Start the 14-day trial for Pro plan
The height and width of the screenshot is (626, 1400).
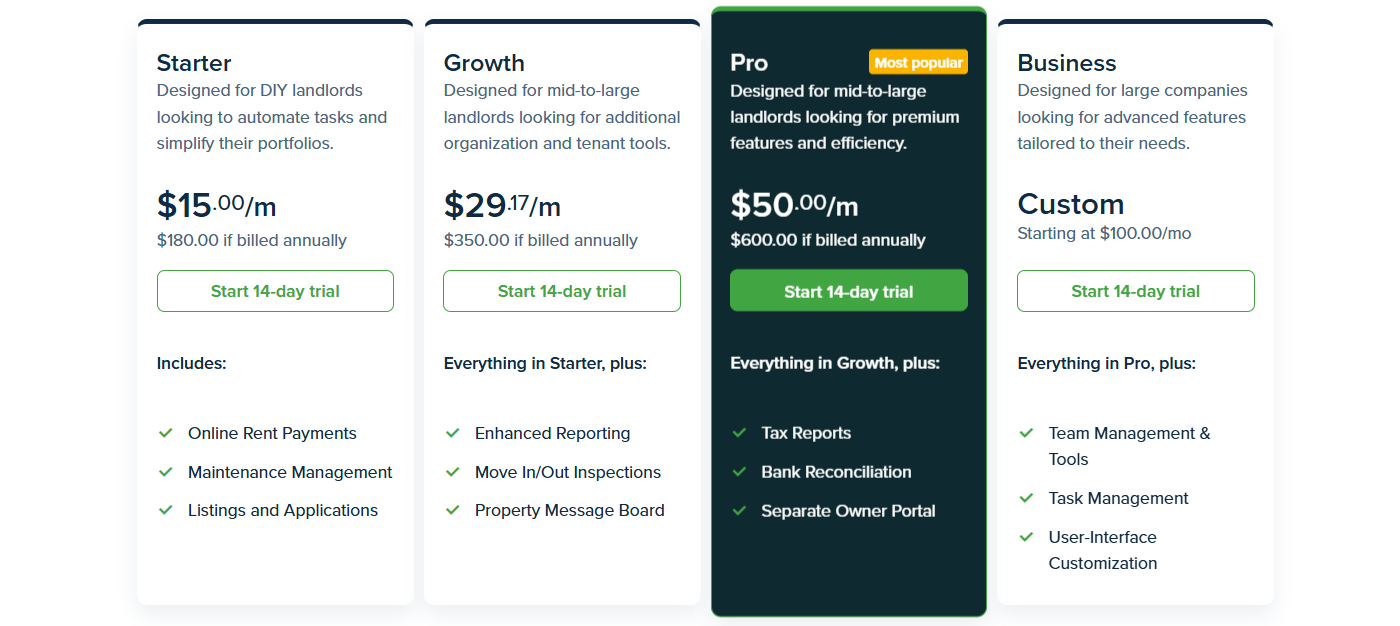coord(849,291)
